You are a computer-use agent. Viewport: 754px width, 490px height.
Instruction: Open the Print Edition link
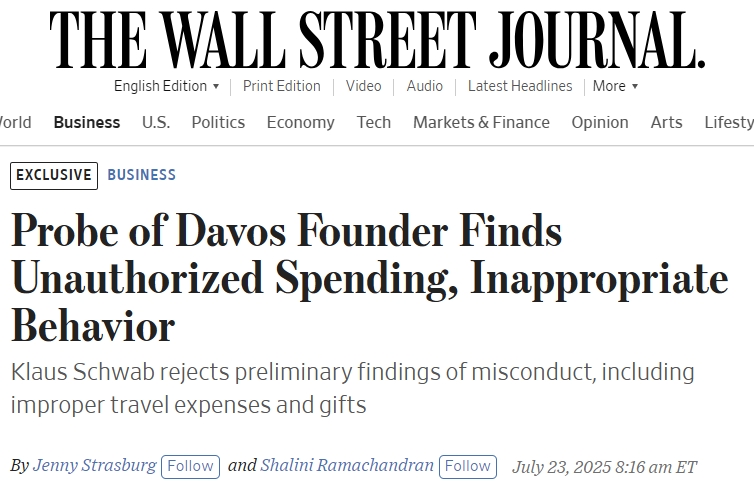282,86
